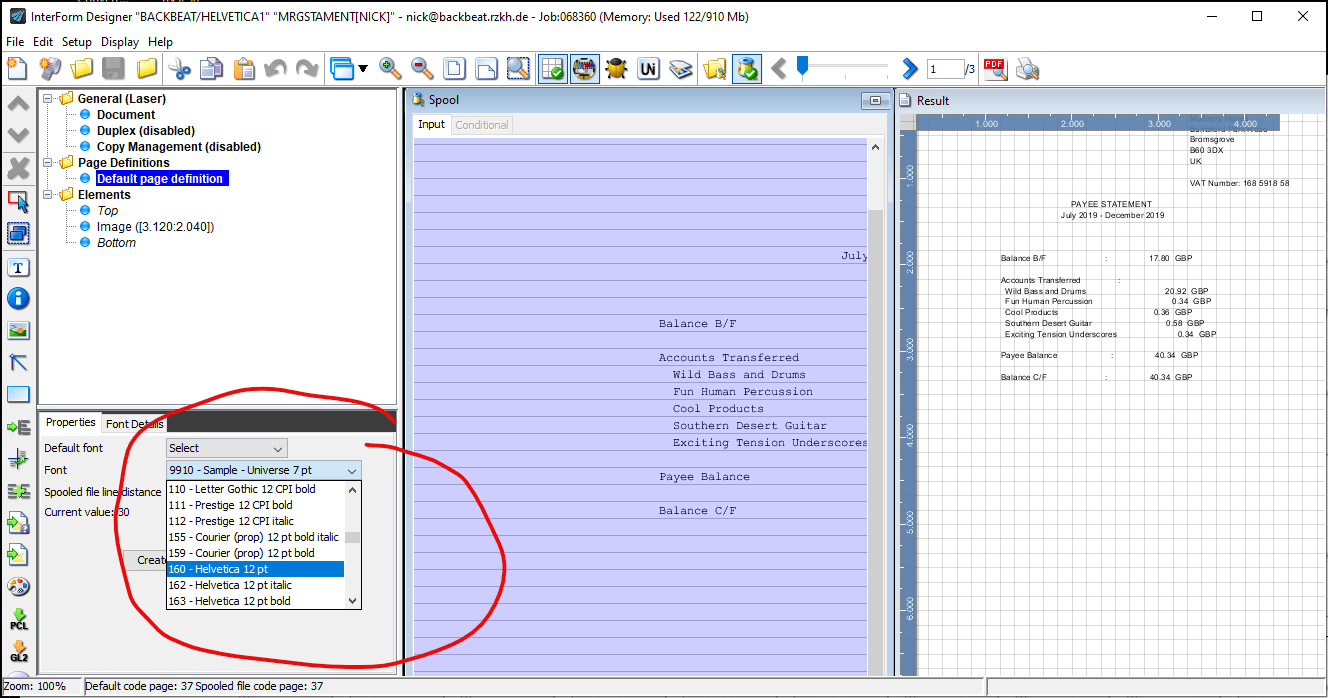
Task: Click the bug (debug) icon
Action: [617, 68]
